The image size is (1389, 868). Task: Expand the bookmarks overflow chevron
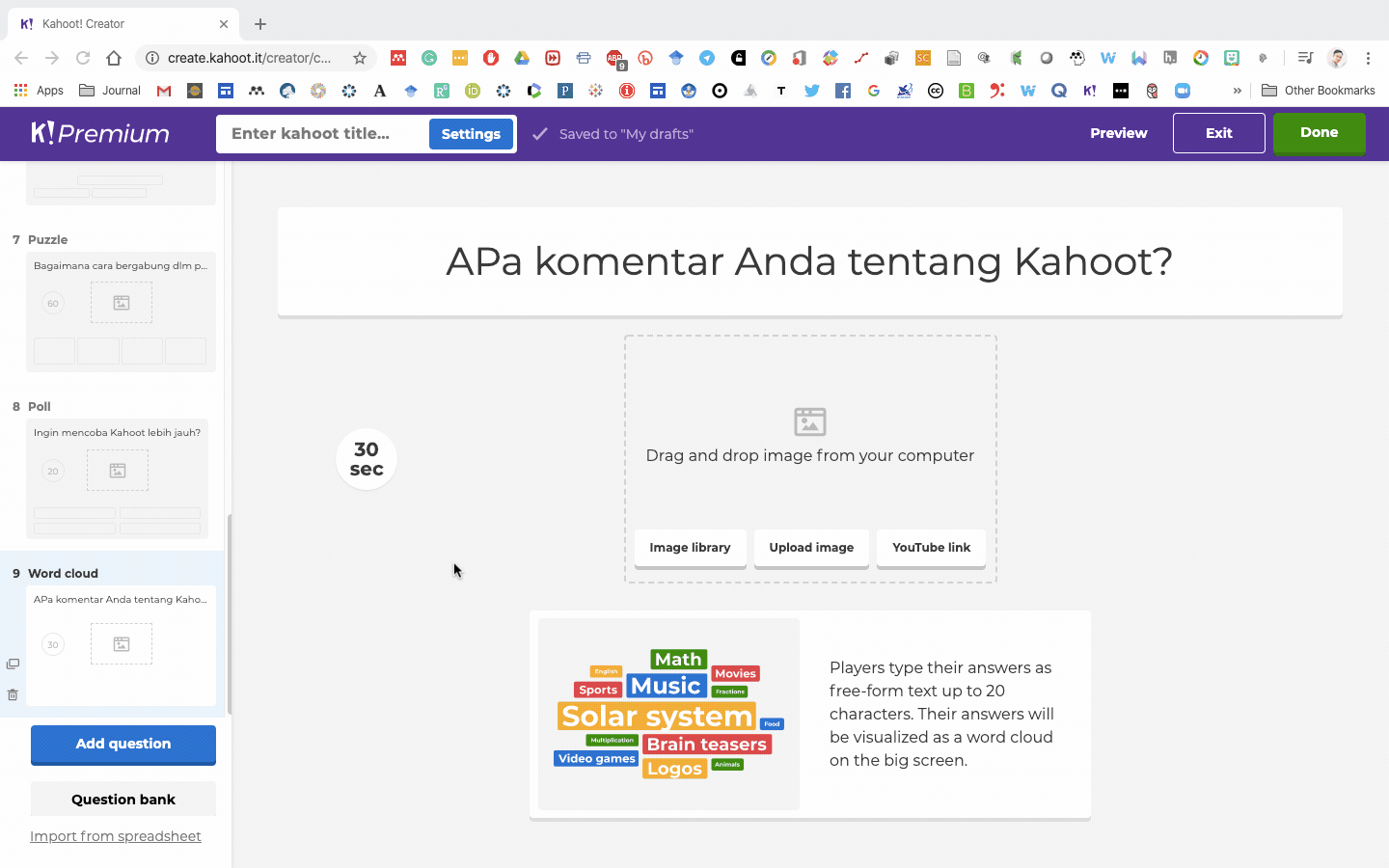pyautogui.click(x=1237, y=91)
